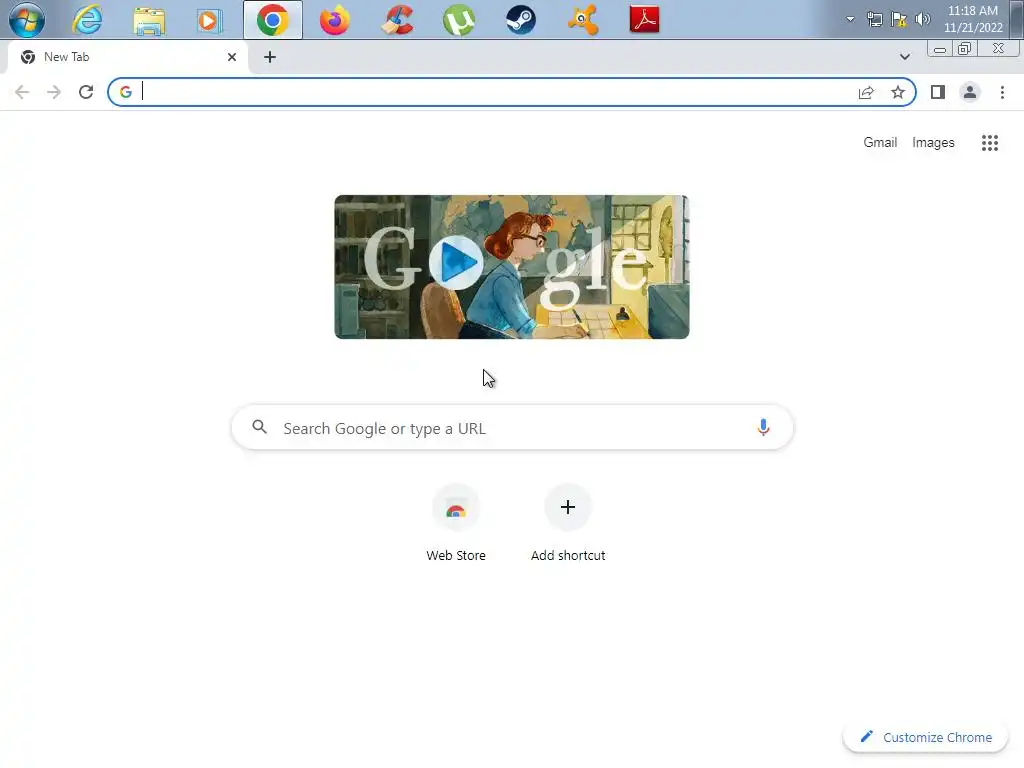
Task: Launch Firefox from the taskbar
Action: [334, 20]
